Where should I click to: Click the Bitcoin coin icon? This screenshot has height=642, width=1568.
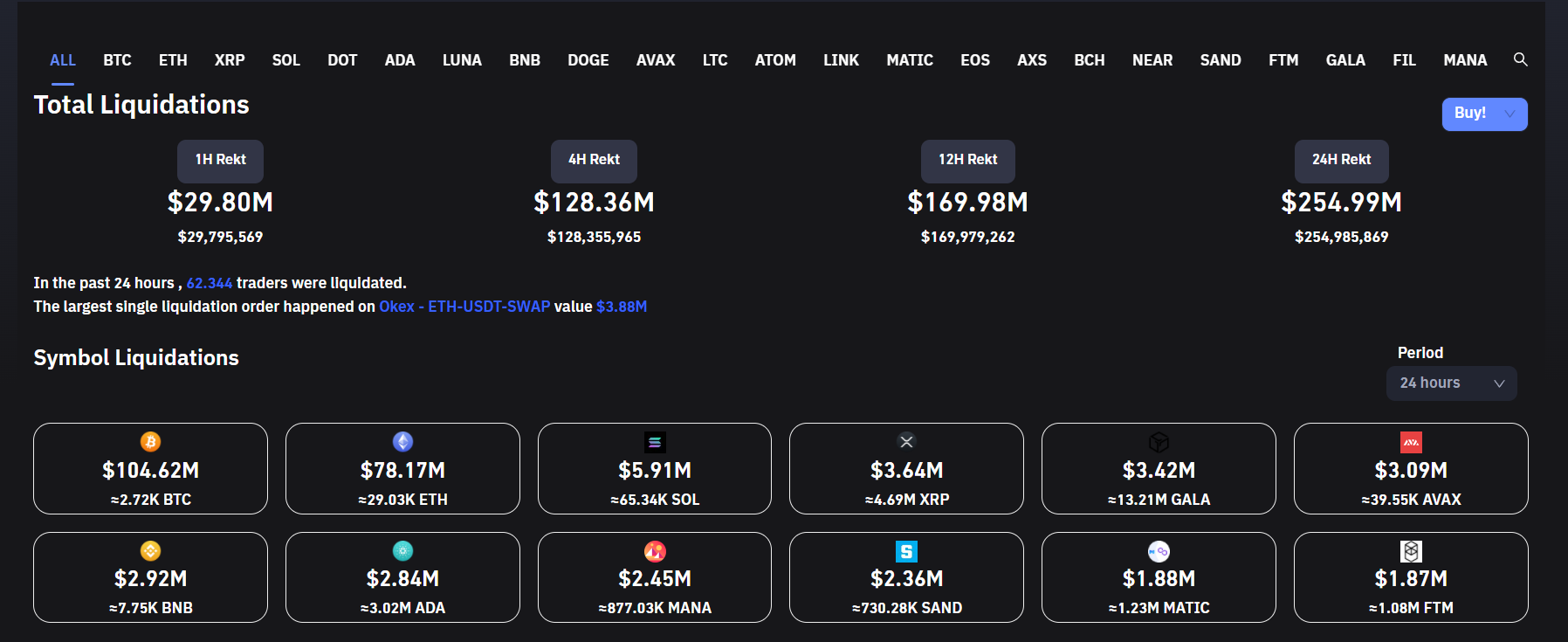pos(150,442)
